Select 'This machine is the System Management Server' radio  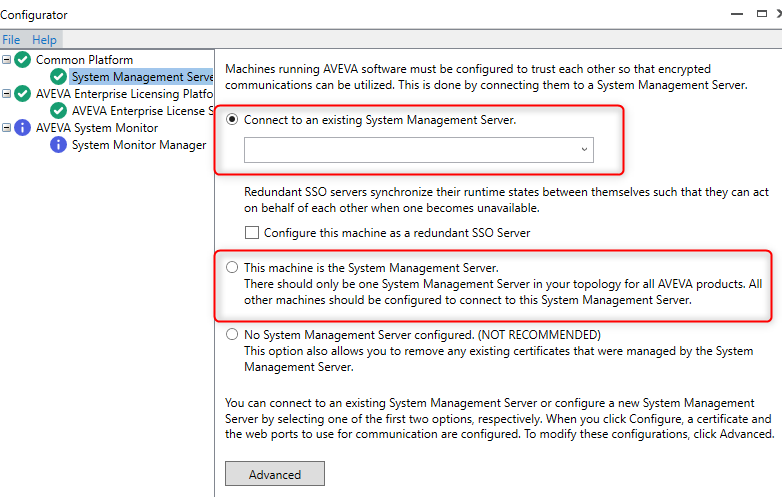232,267
